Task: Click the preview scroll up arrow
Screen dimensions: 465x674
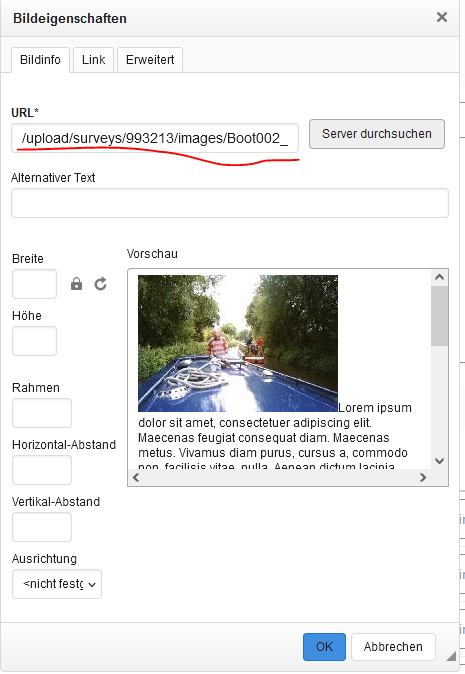Action: (439, 277)
